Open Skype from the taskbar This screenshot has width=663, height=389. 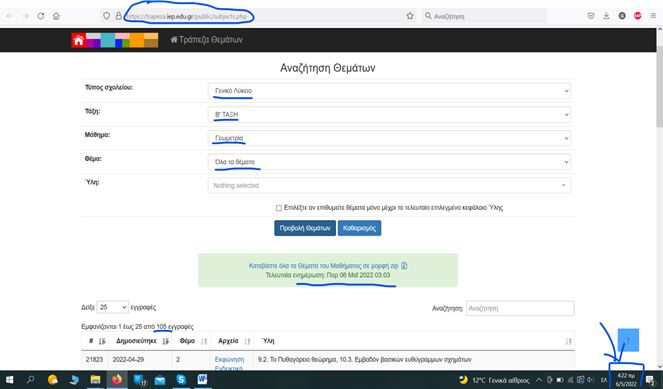click(181, 380)
